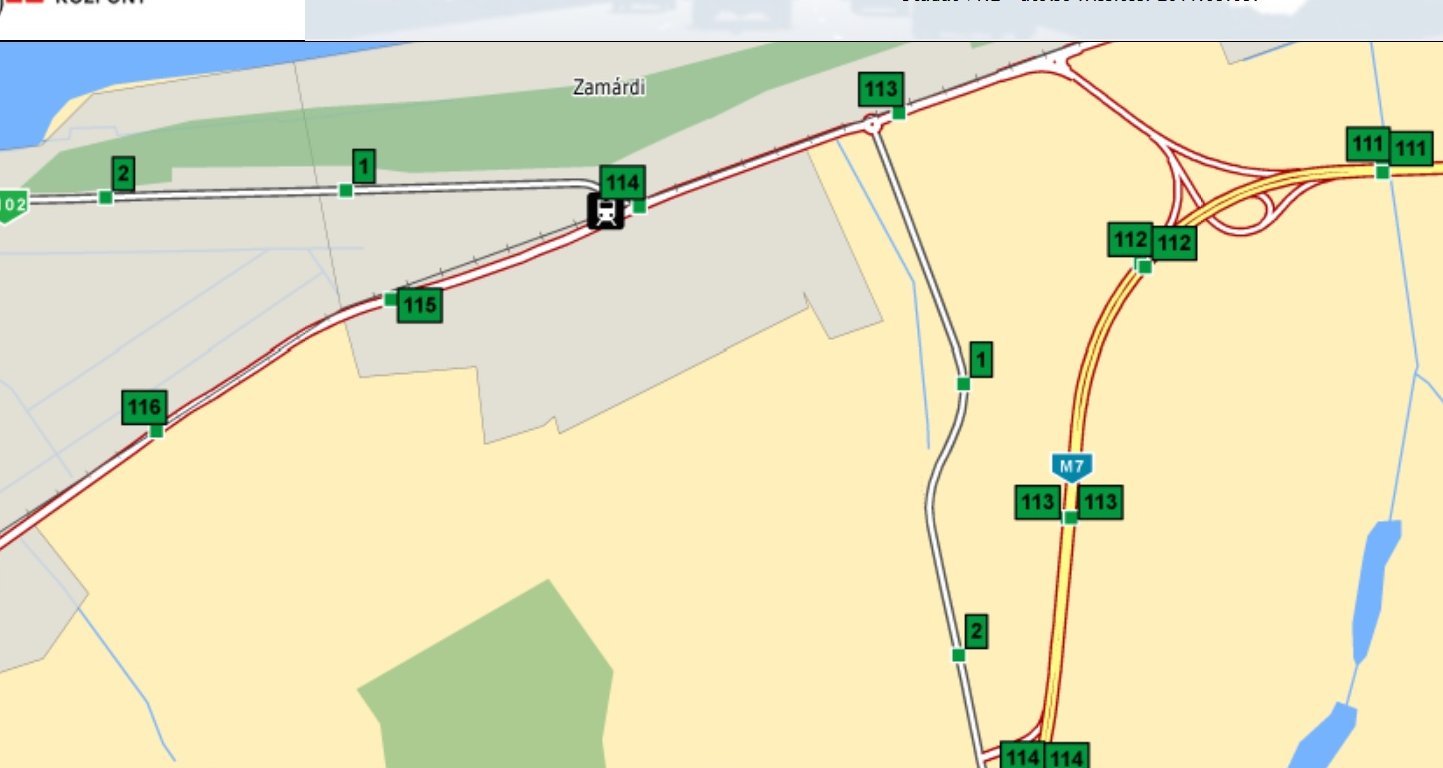Click the green 102 road shield

tap(12, 205)
